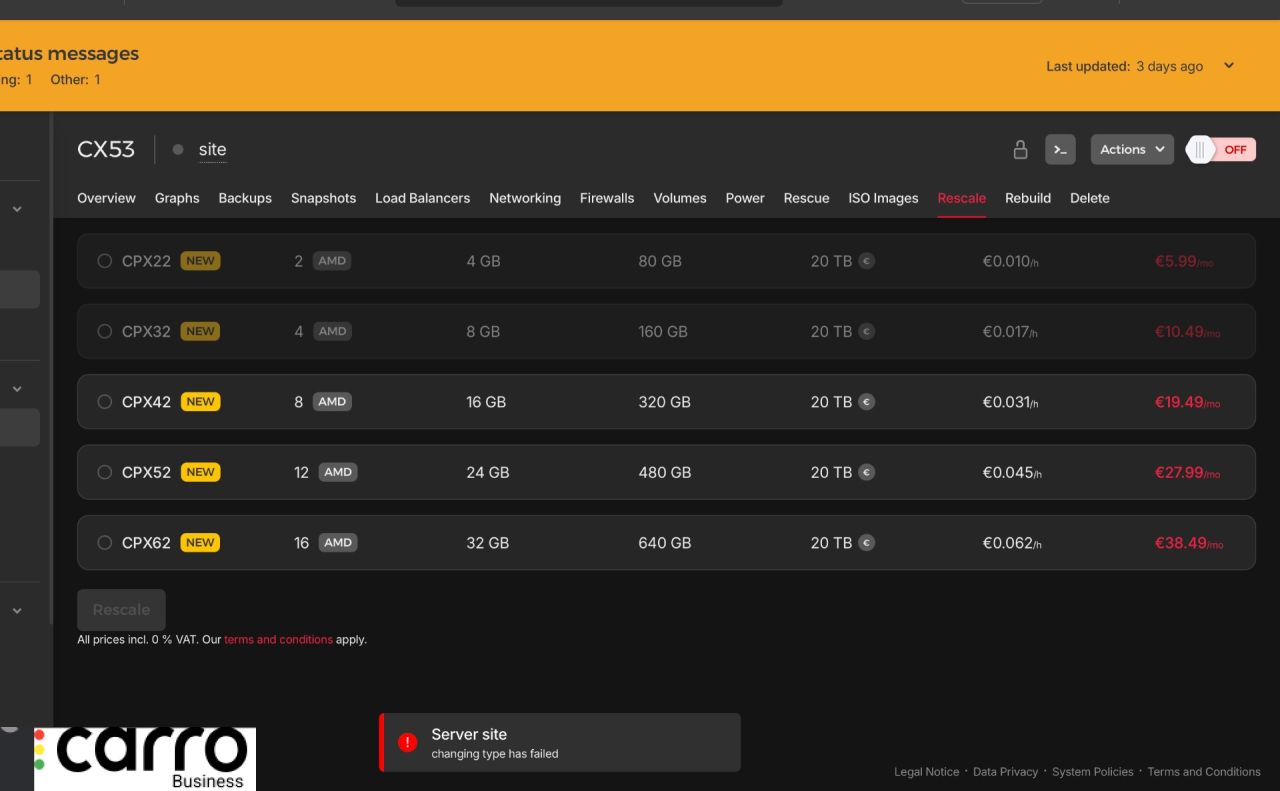Viewport: 1280px width, 791px height.
Task: Open the Firewalls tab
Action: click(606, 198)
